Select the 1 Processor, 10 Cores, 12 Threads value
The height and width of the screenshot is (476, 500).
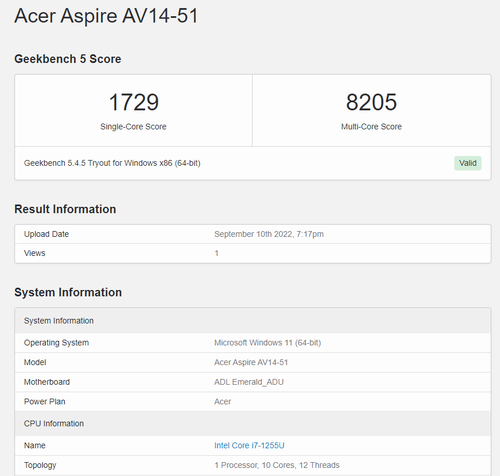pos(277,465)
